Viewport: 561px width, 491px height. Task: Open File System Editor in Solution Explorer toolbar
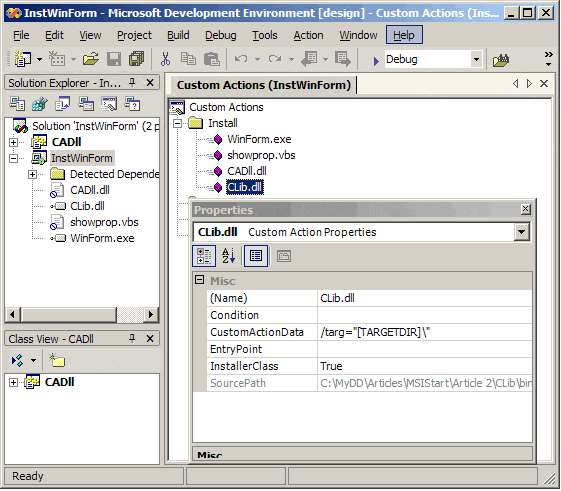(17, 104)
